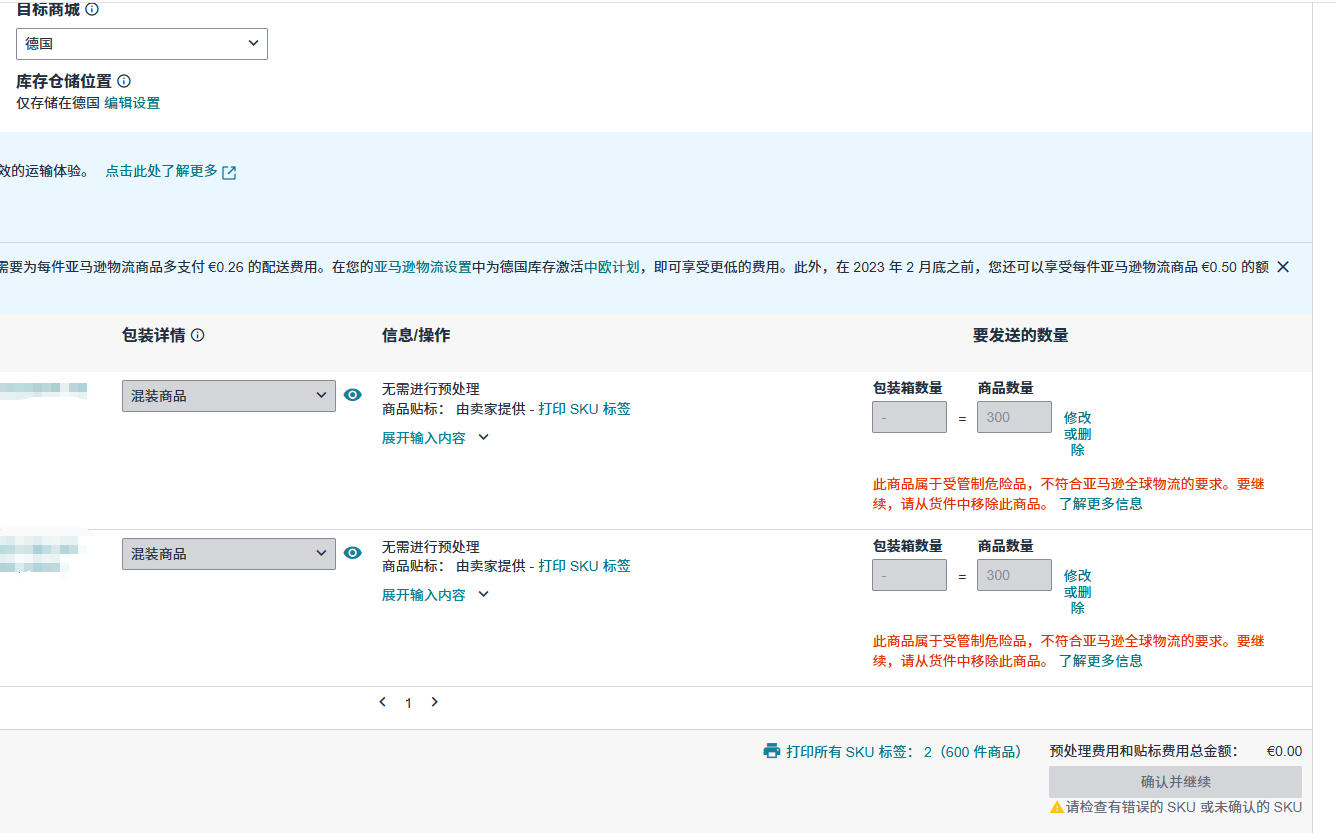The height and width of the screenshot is (833, 1336).
Task: Click the 确认并继续 button
Action: point(1175,782)
